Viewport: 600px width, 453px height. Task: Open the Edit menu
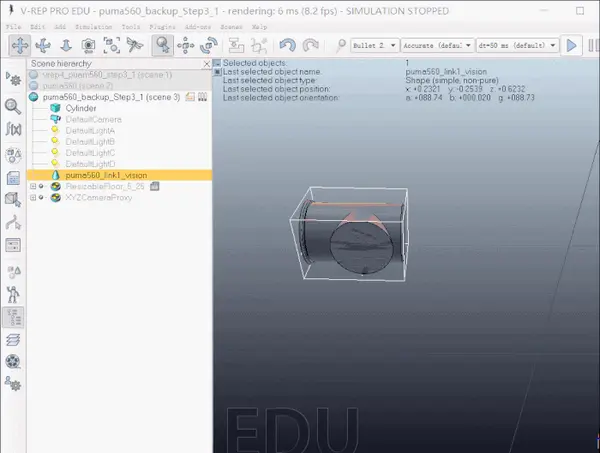[38, 27]
